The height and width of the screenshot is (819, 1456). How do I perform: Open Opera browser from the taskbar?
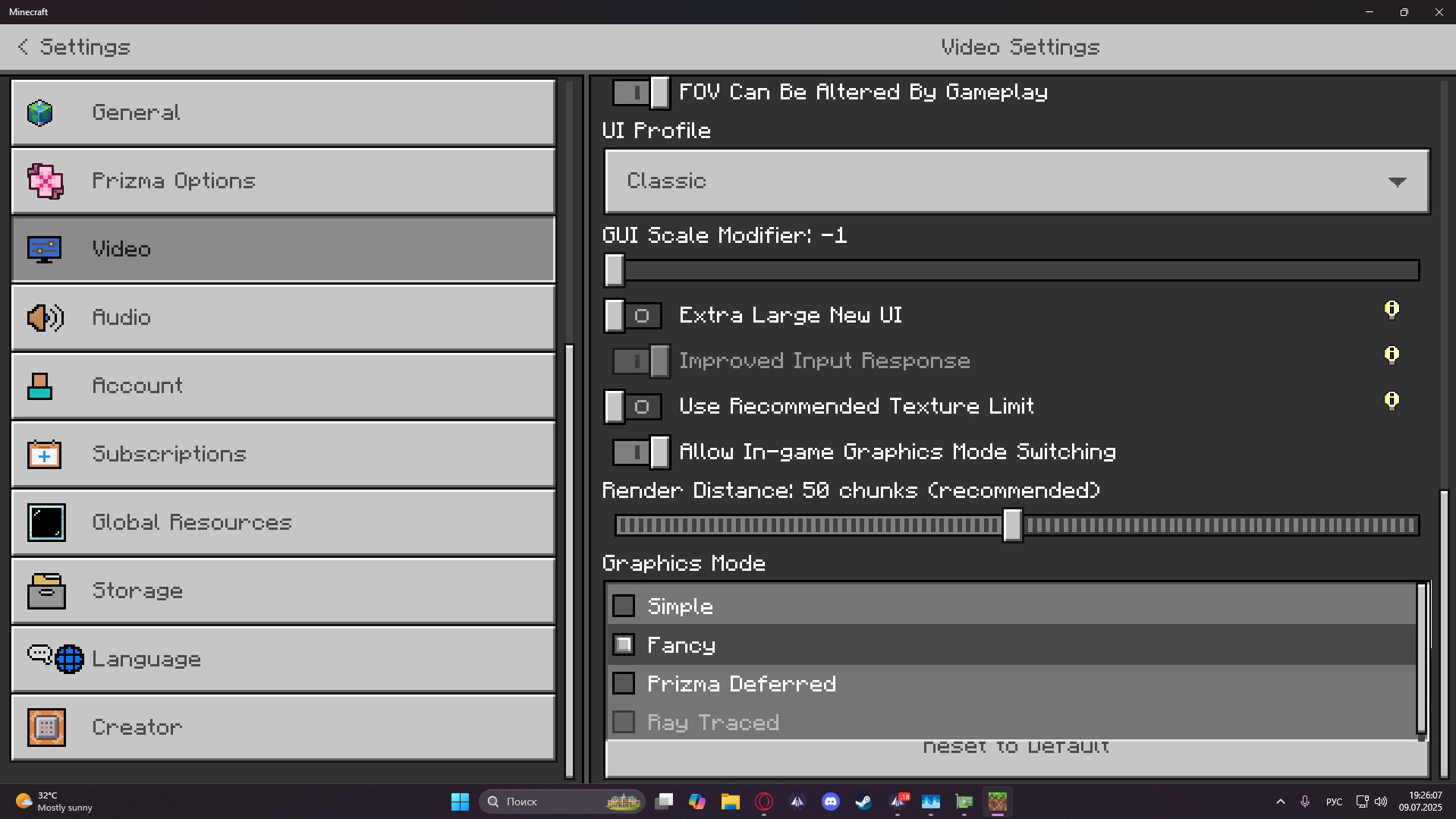click(x=764, y=802)
